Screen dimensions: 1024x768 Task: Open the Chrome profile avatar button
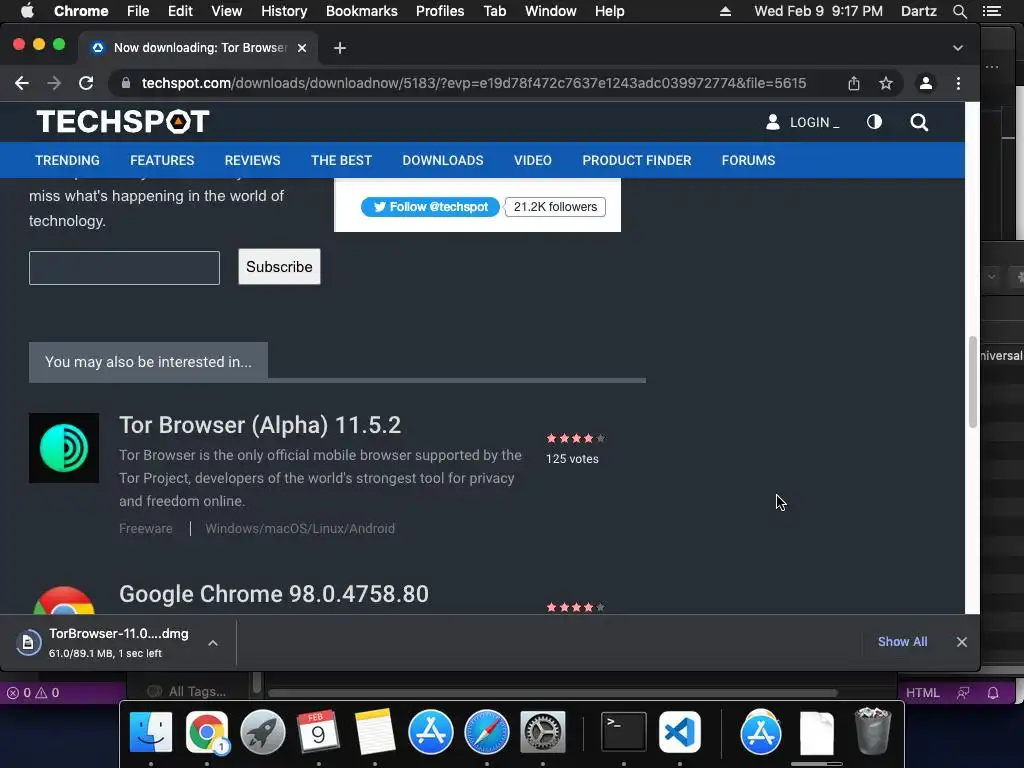pyautogui.click(x=925, y=83)
